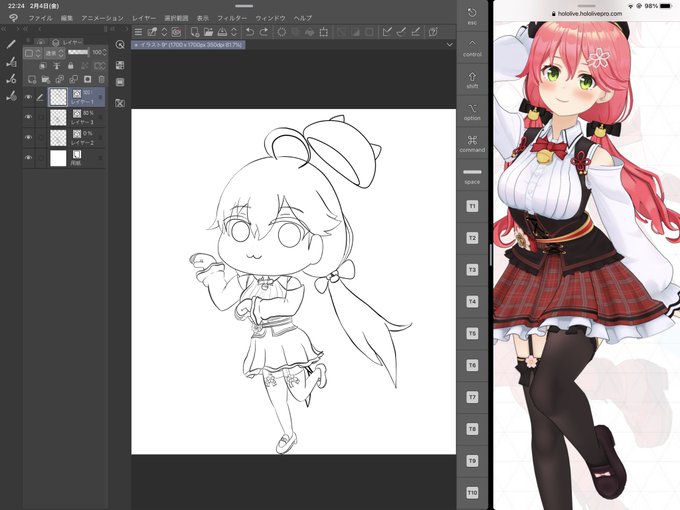Click the clear/delete sunburst icon
The image size is (680, 510).
(282, 32)
